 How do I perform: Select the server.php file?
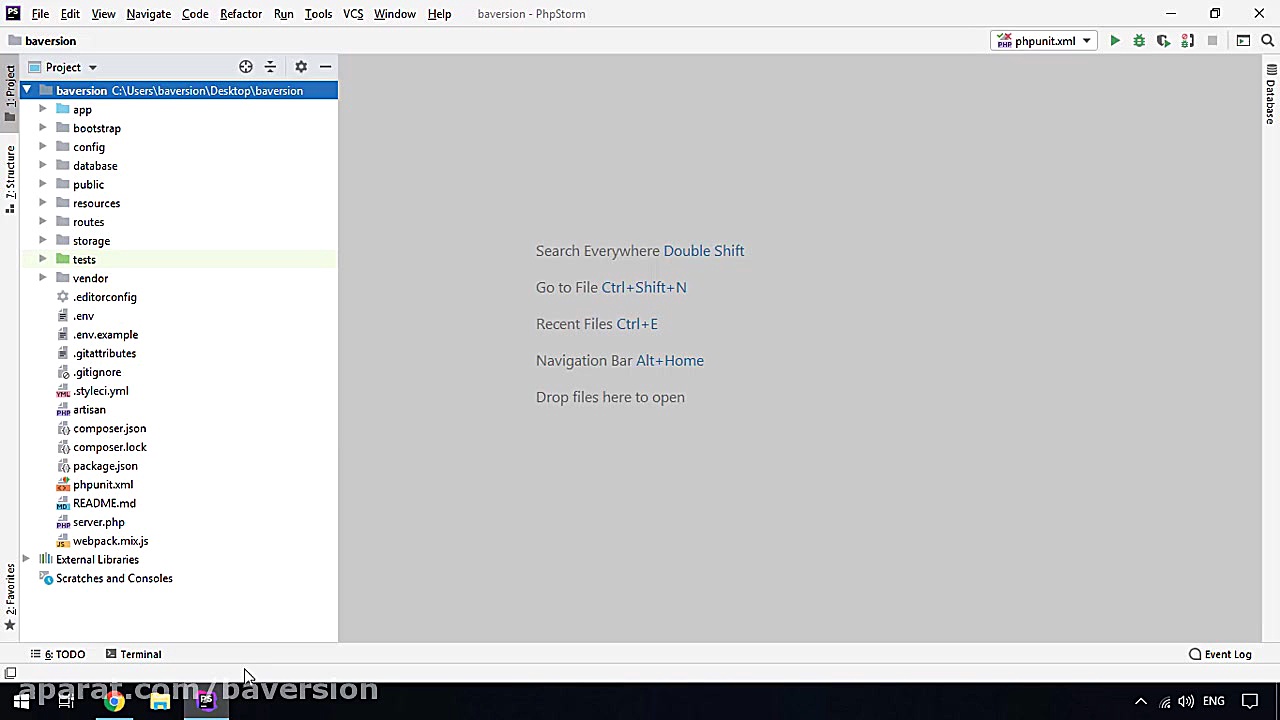coord(98,522)
